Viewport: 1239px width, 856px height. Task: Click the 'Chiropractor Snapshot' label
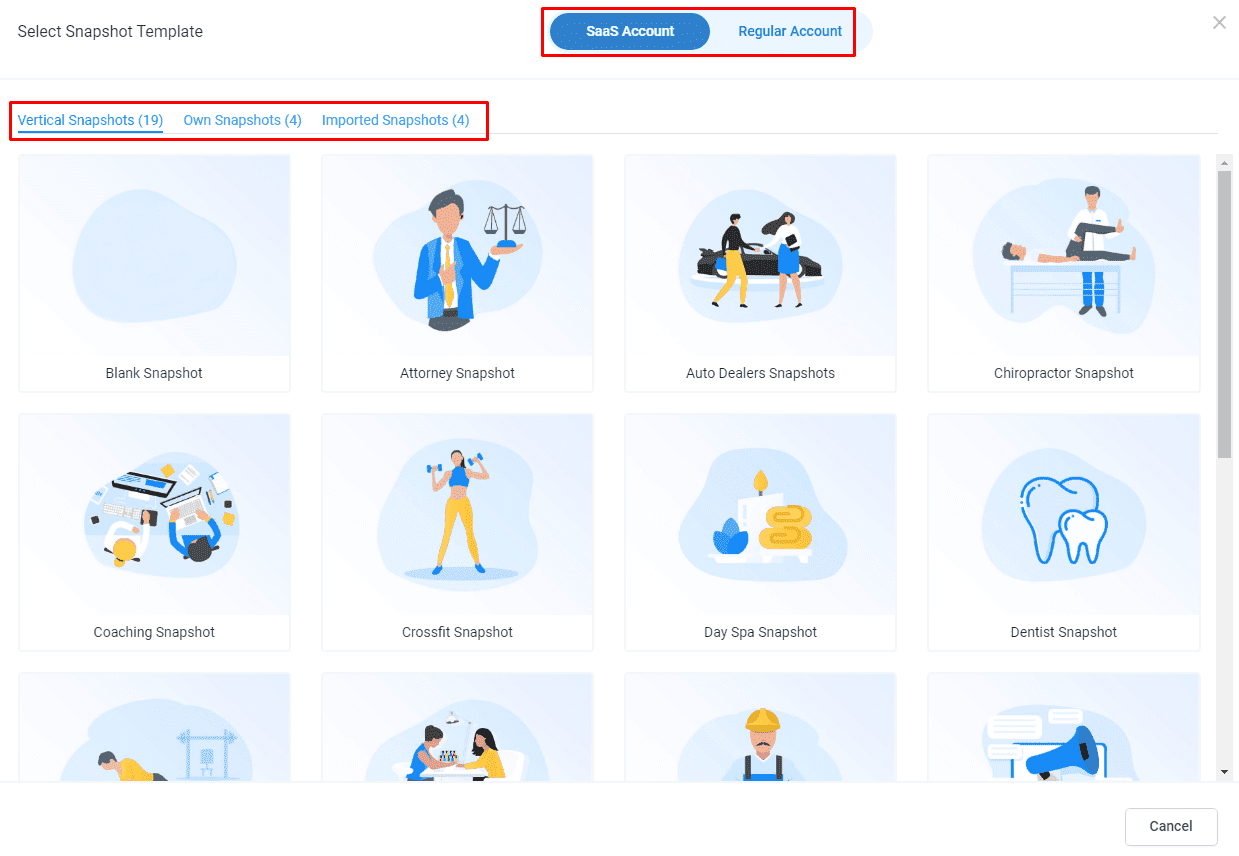pyautogui.click(x=1064, y=373)
